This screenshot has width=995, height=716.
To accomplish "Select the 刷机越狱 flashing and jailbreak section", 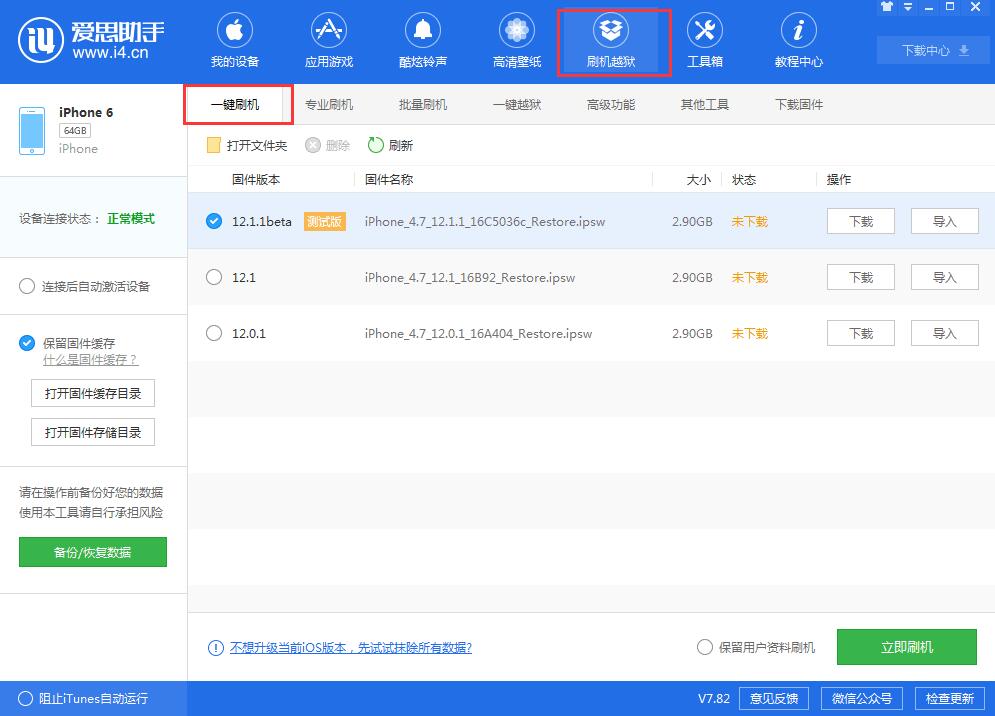I will pos(611,40).
